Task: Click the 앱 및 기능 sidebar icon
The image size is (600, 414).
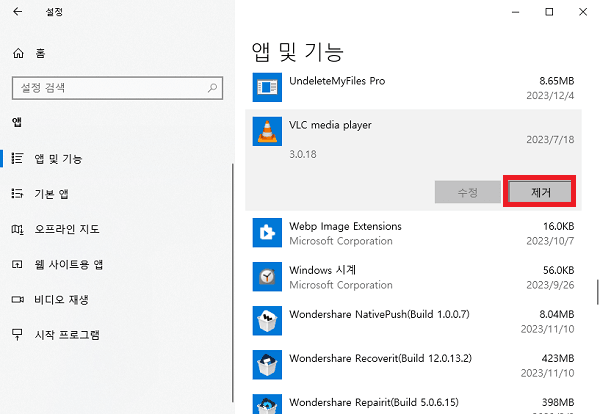Action: pyautogui.click(x=17, y=158)
